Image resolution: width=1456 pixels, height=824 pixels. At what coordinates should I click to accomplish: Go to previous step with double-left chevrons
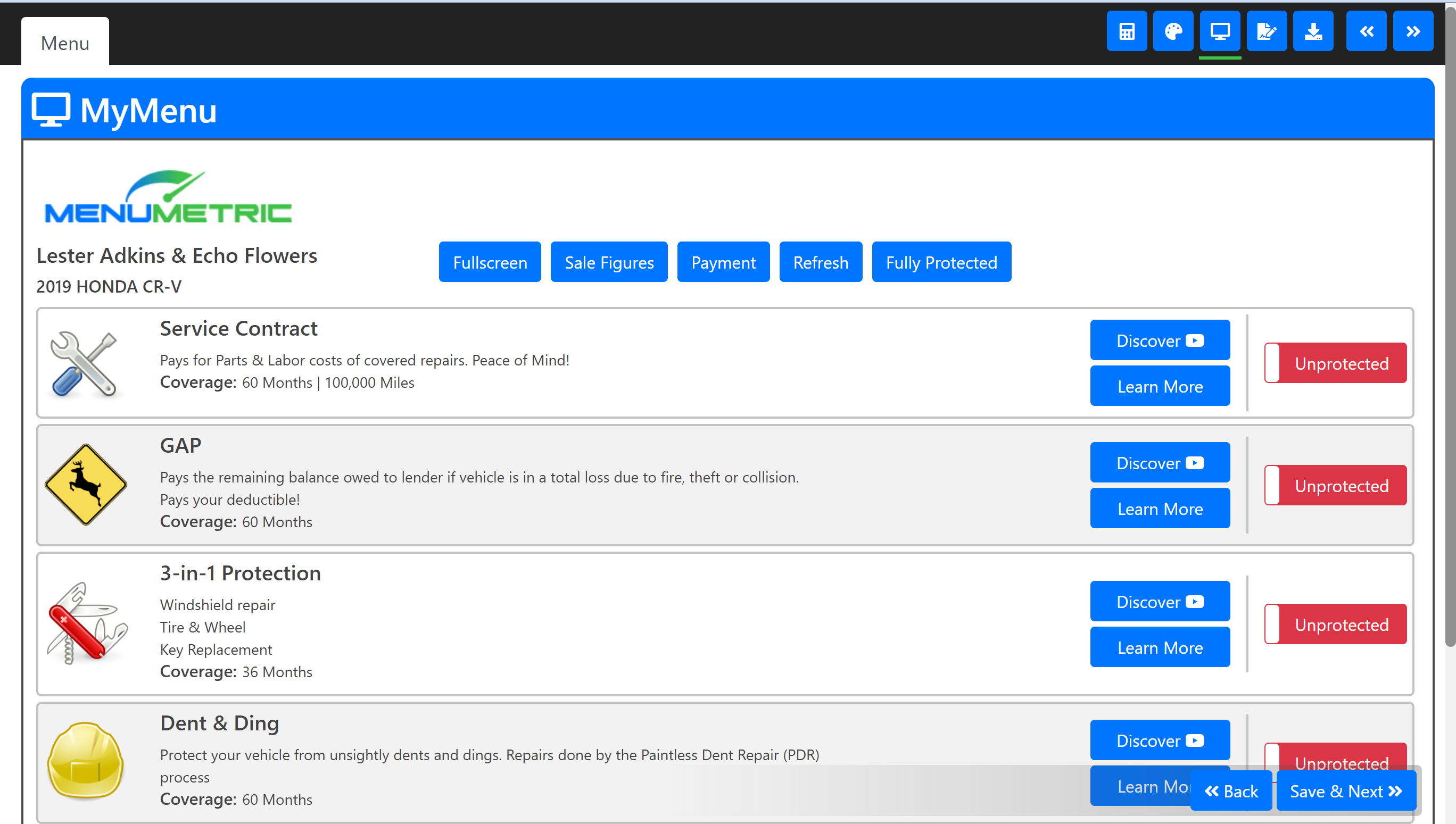1366,31
